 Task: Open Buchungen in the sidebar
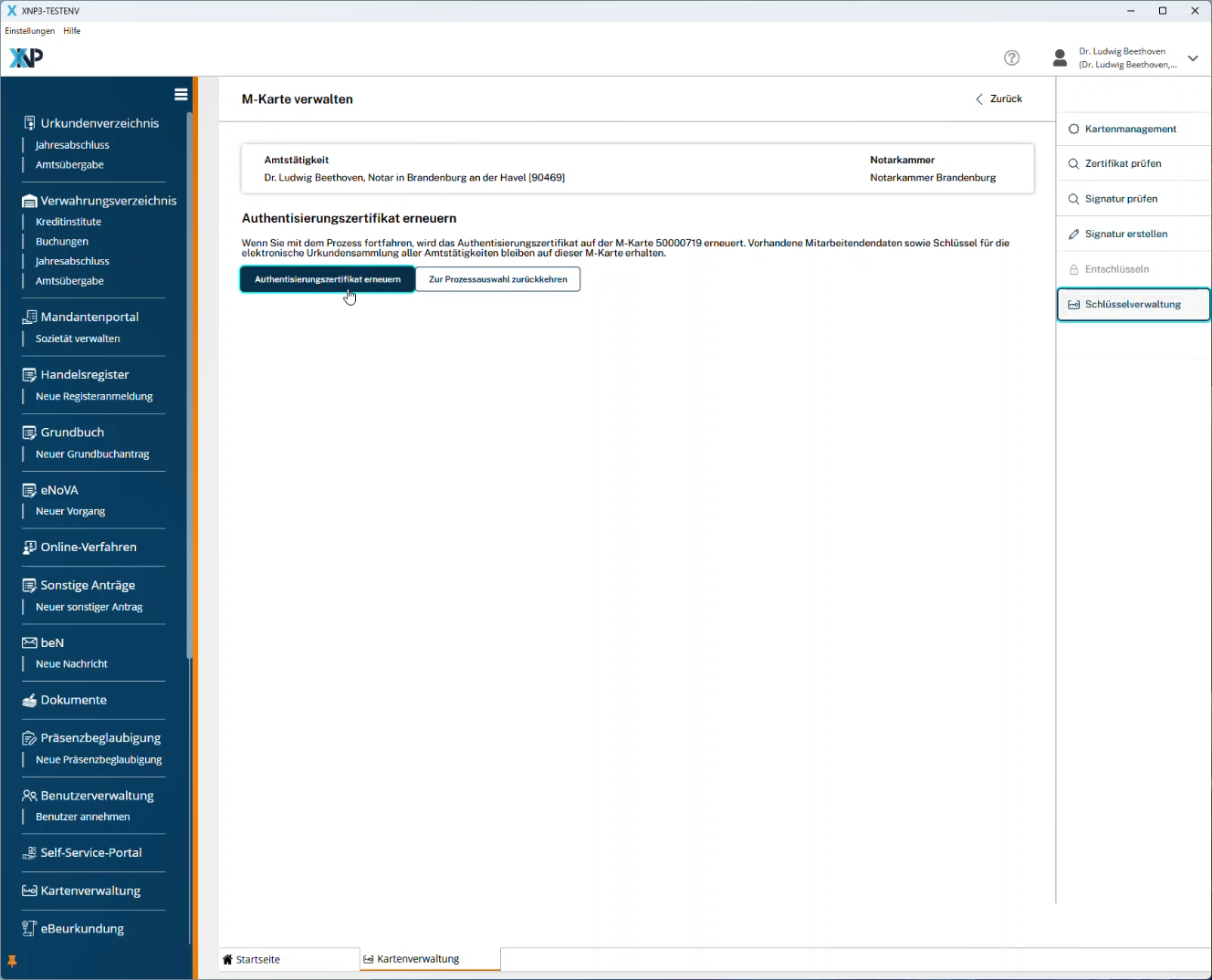click(x=62, y=242)
